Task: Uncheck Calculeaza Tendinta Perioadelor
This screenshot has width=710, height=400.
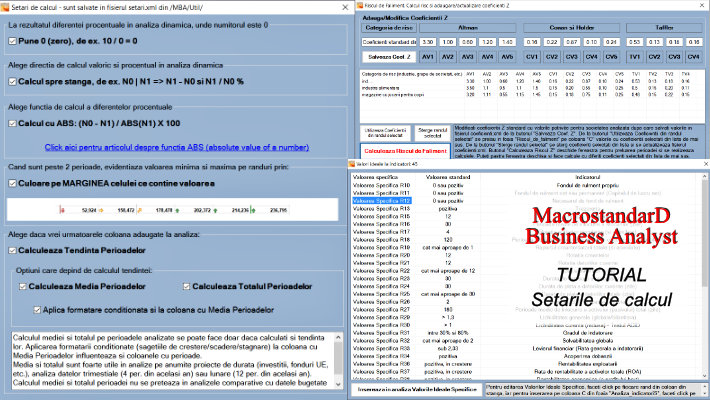Action: 12,251
